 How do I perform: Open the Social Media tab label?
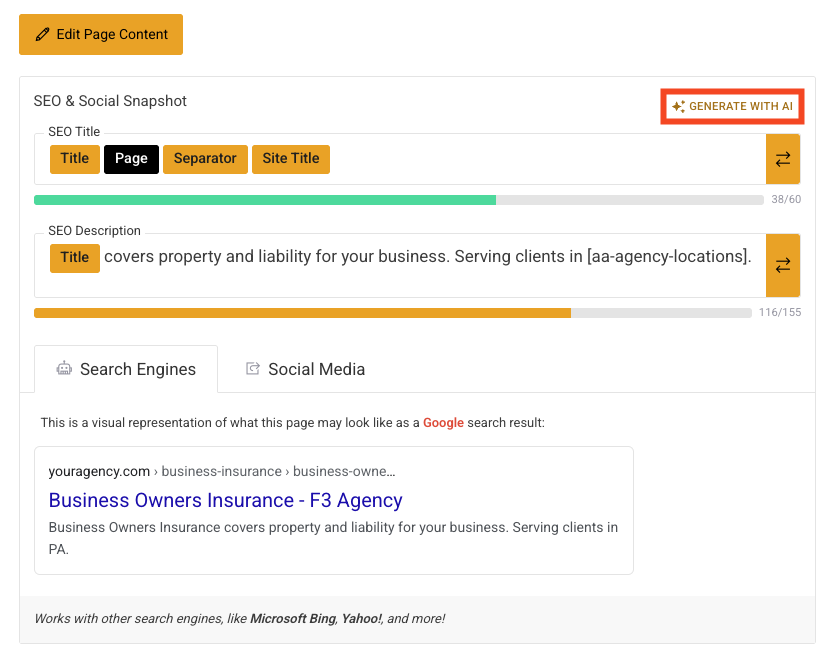point(316,370)
